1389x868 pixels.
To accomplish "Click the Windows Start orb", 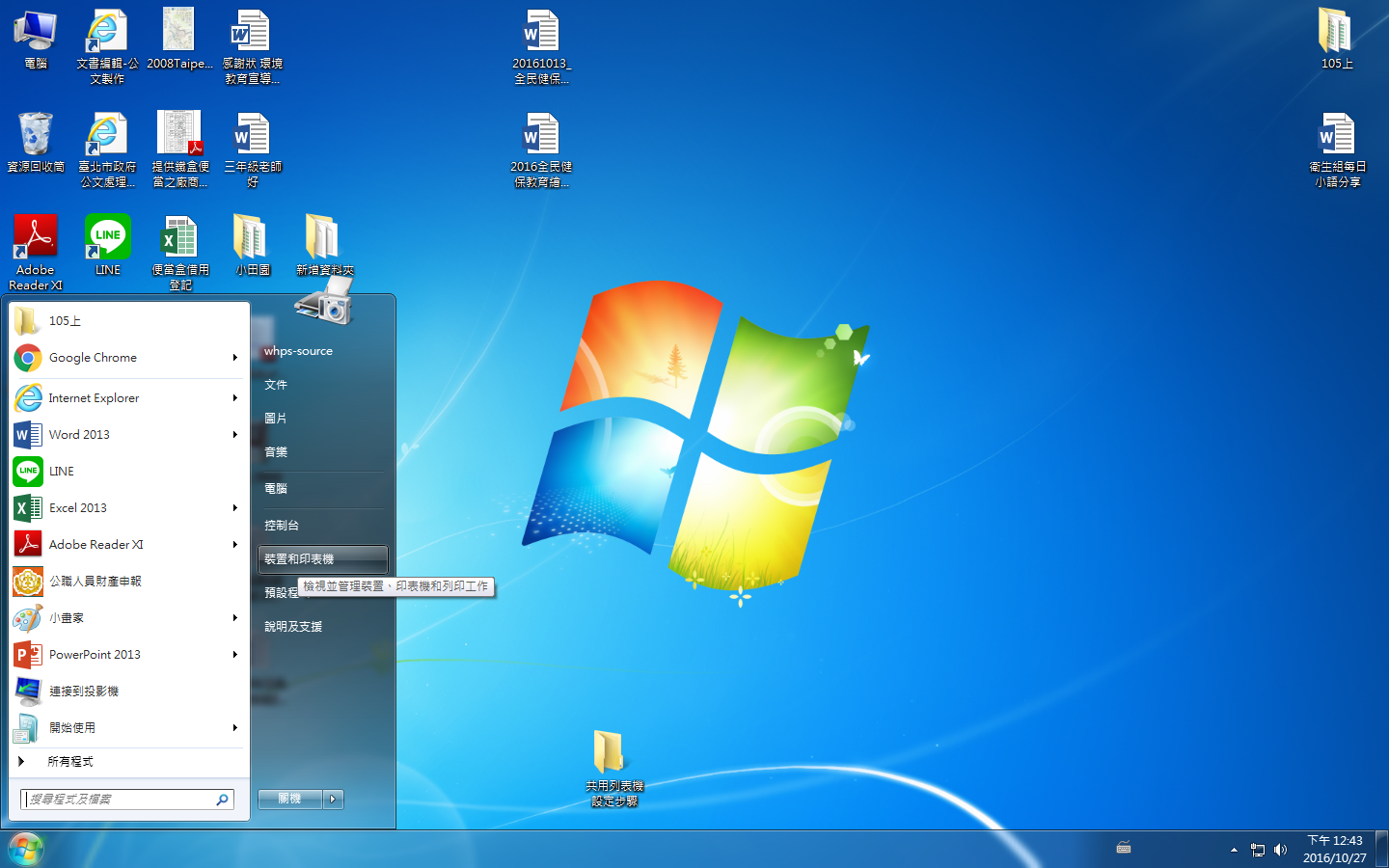I will point(26,850).
